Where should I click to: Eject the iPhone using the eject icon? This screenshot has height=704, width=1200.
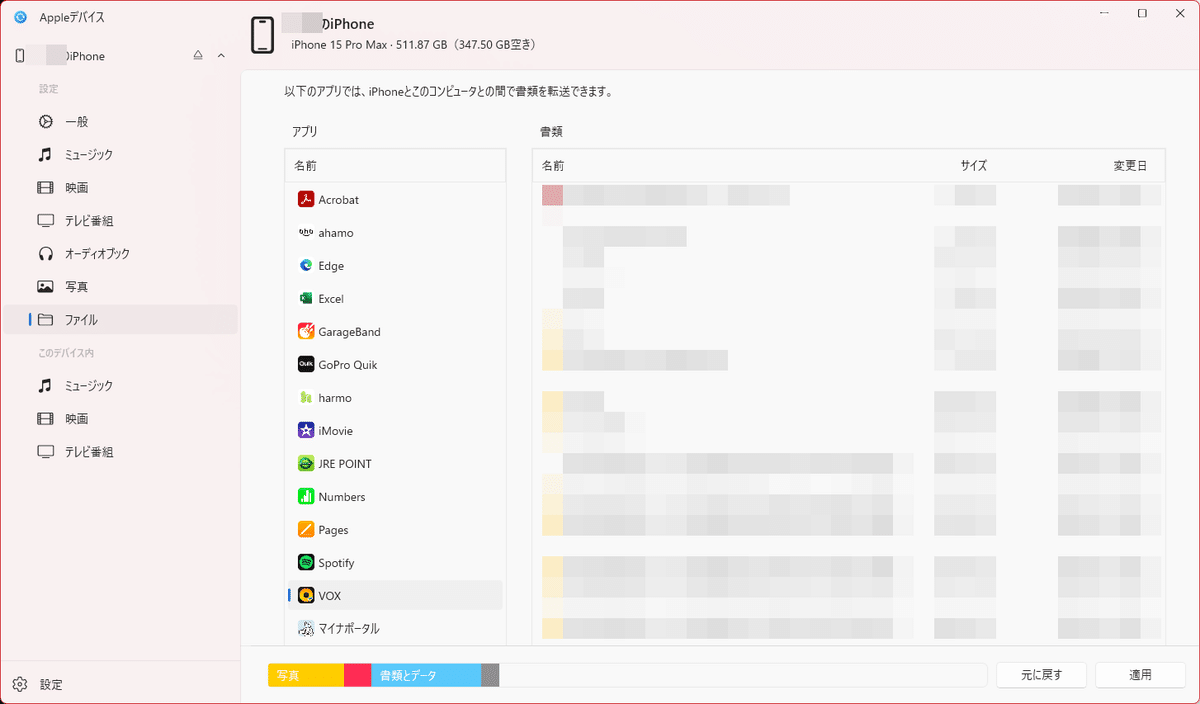198,56
